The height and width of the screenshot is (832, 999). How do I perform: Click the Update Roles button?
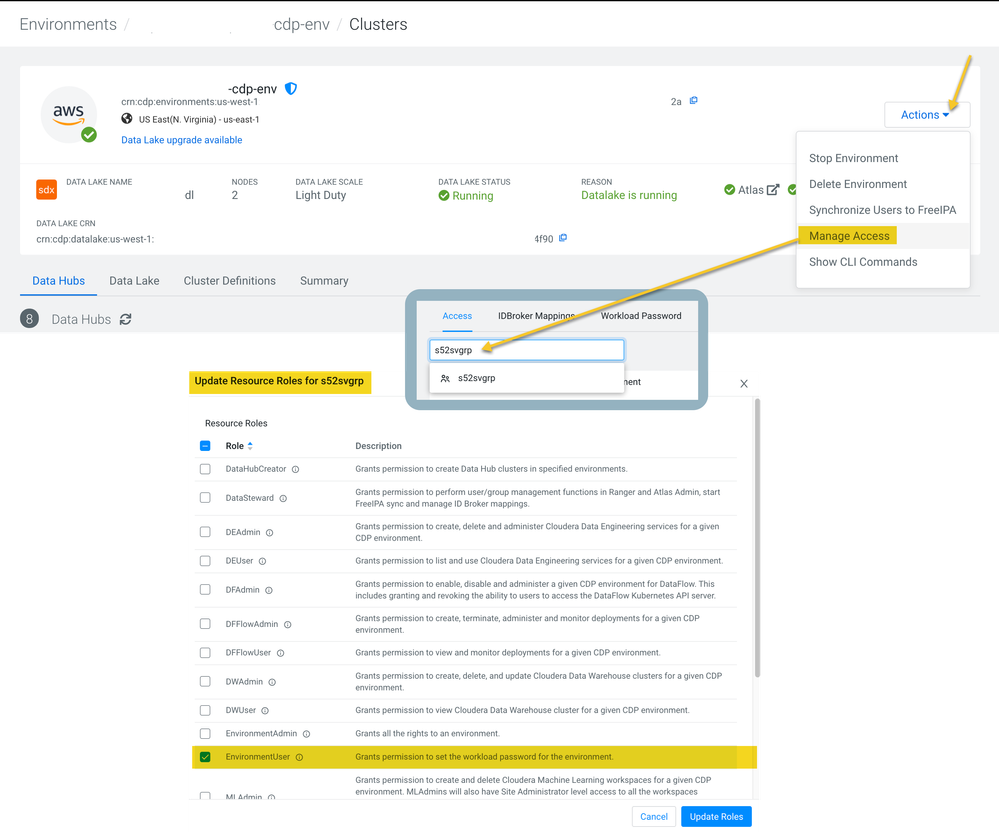click(716, 817)
